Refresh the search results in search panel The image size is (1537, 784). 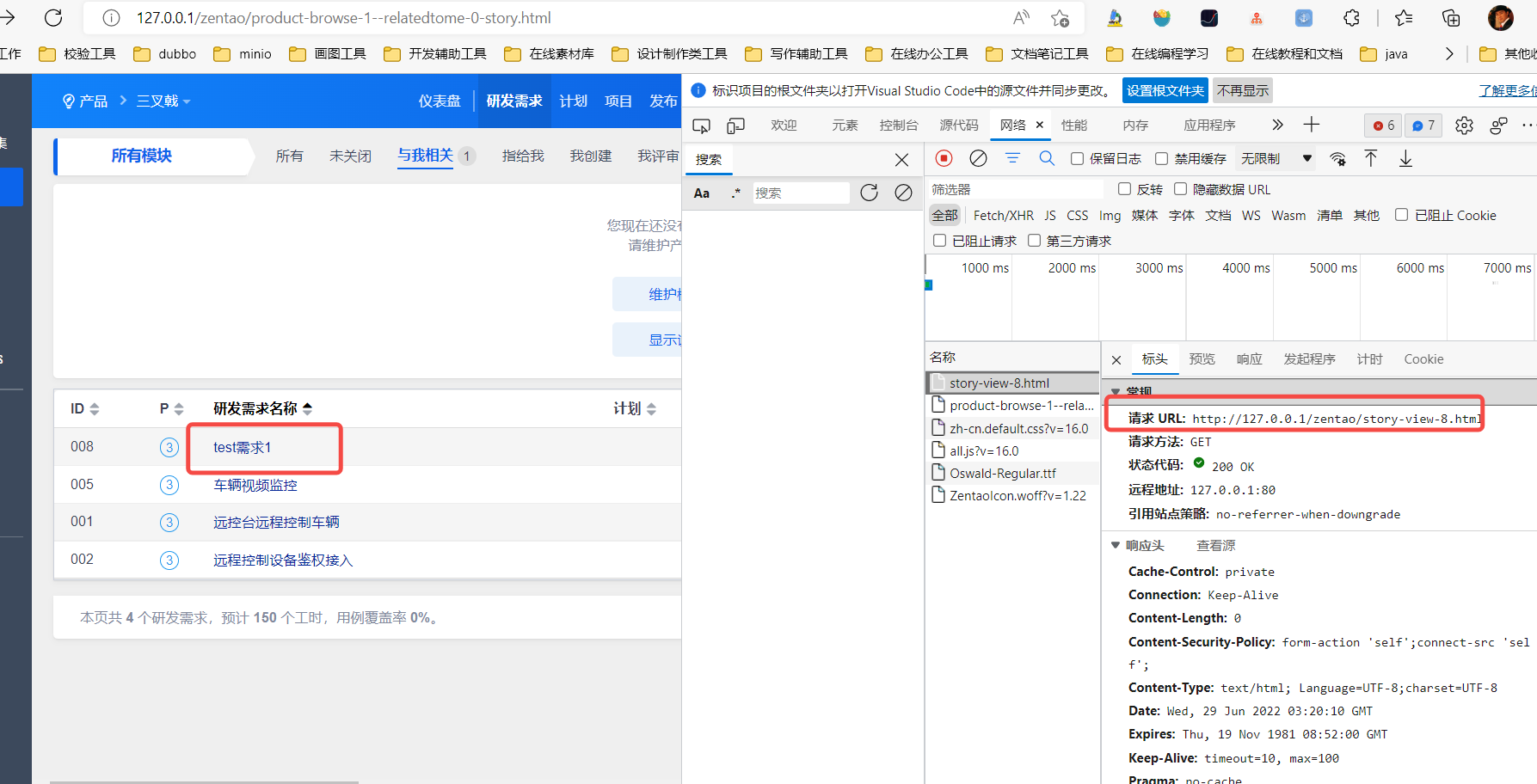[x=869, y=193]
